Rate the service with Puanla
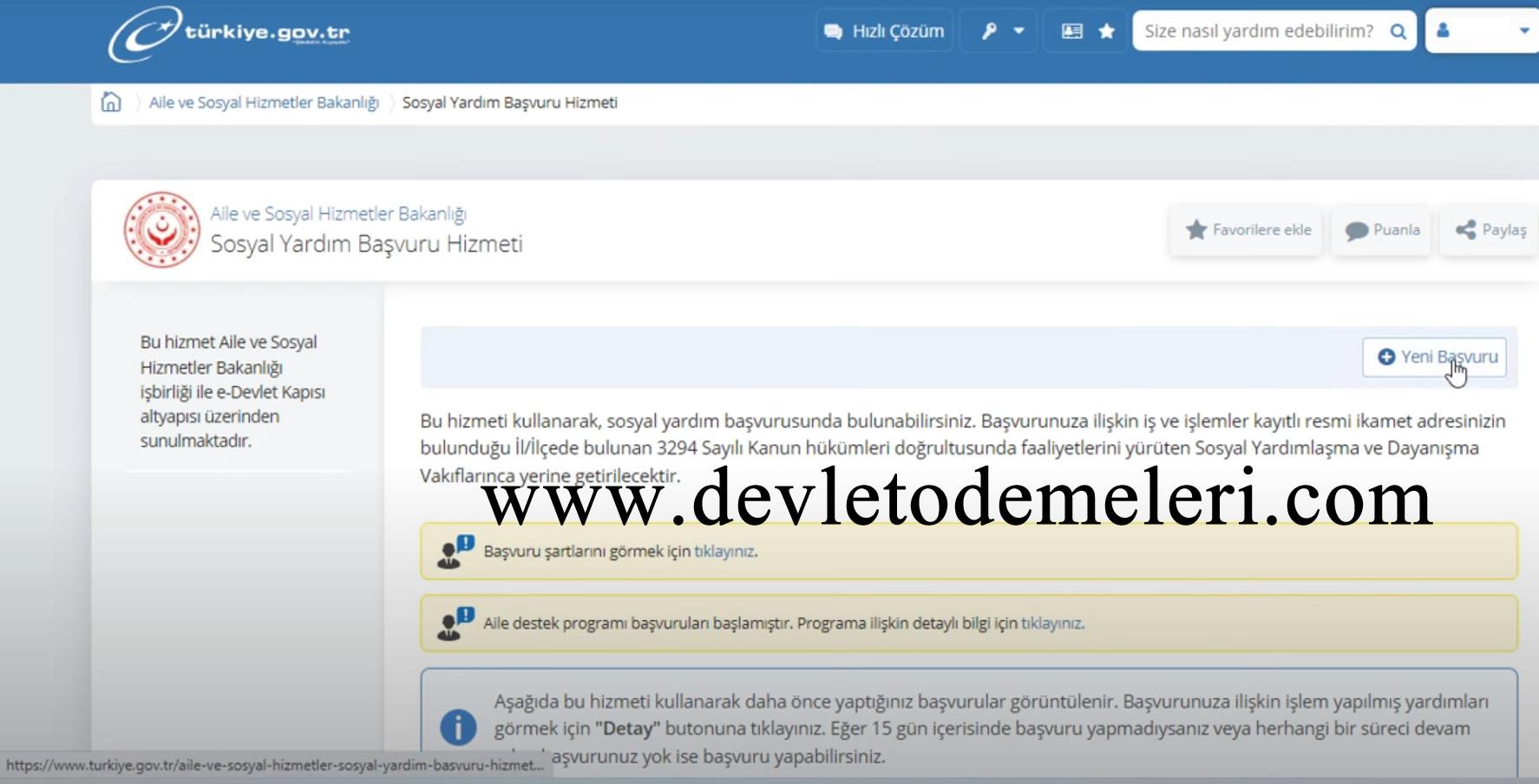Screen dimensions: 1539x784 coord(1382,230)
